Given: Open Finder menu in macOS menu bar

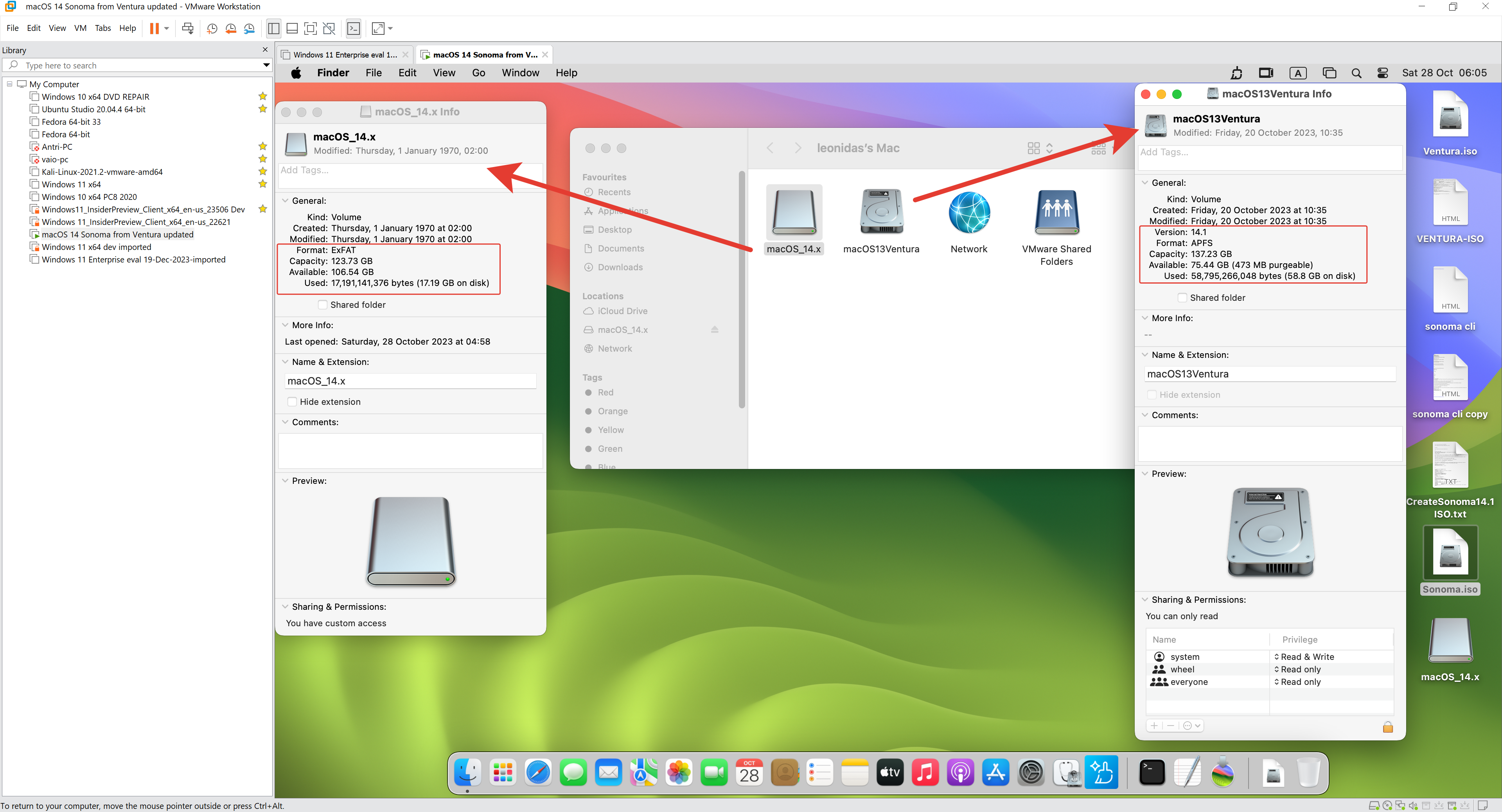Looking at the screenshot, I should coord(333,73).
